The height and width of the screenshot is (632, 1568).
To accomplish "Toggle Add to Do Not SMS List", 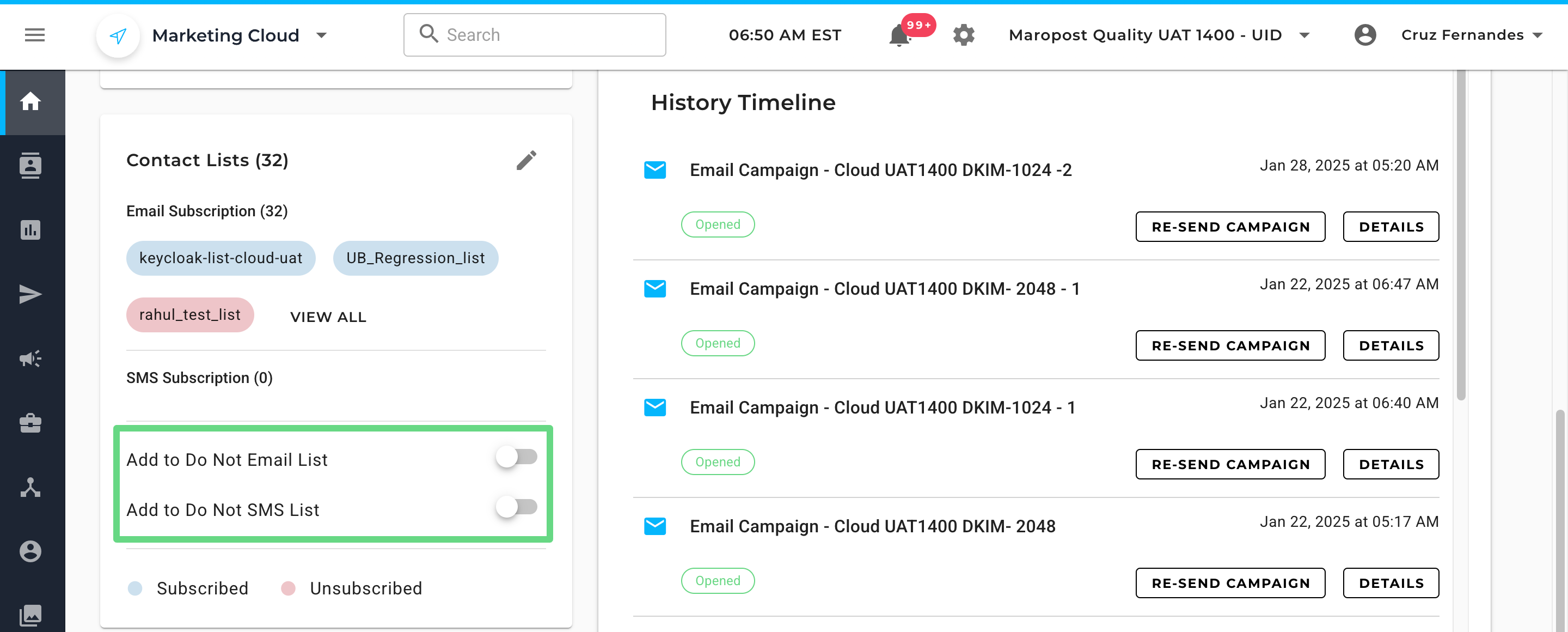I will click(516, 507).
